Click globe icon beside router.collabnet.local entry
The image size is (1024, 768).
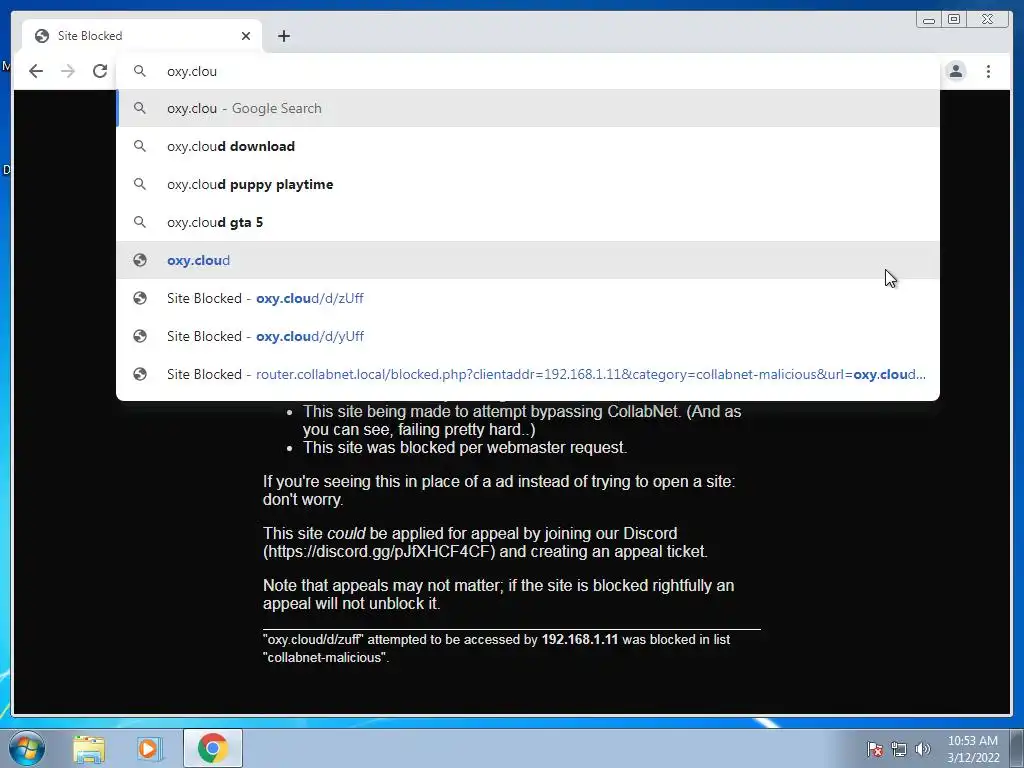pos(140,374)
